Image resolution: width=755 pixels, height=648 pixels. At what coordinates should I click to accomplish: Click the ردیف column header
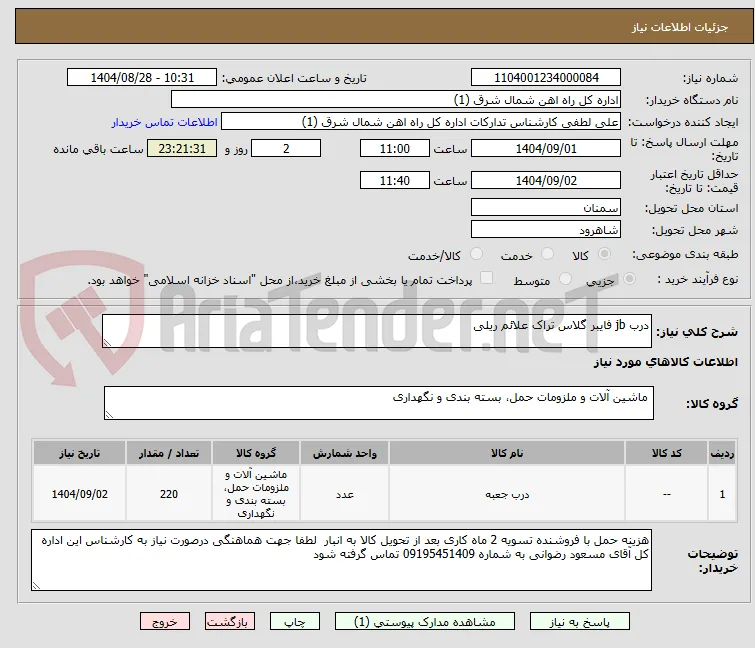point(722,453)
